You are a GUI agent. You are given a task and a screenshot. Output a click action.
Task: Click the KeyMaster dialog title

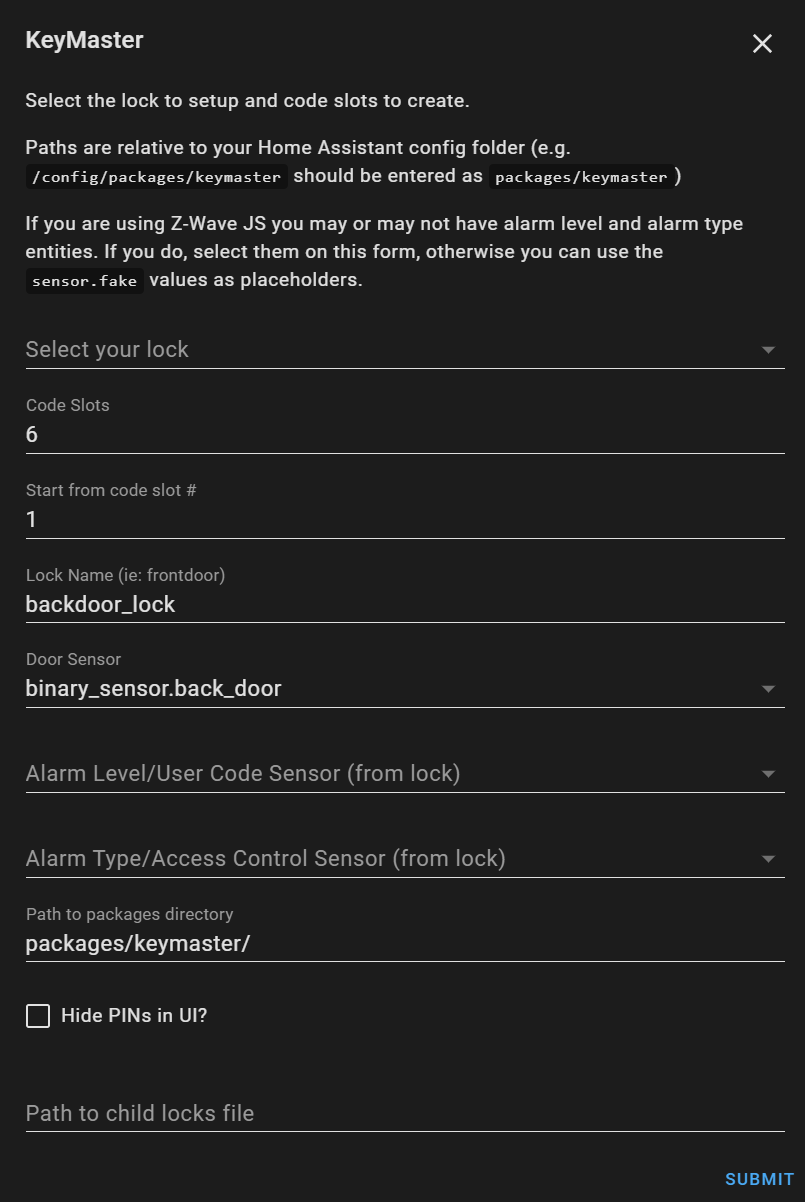84,40
